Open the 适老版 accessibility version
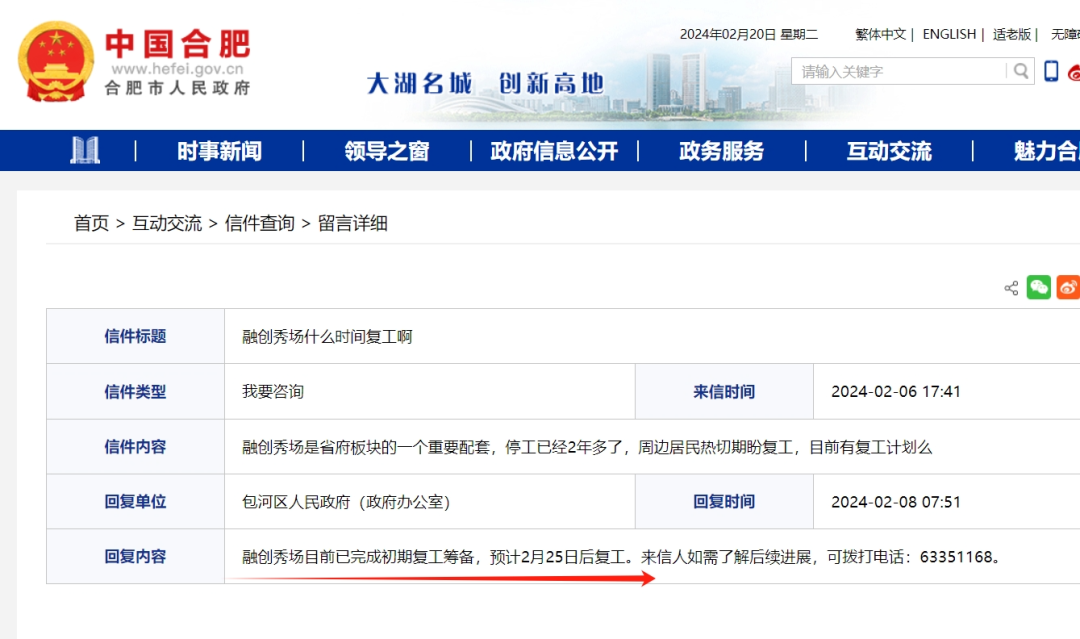The height and width of the screenshot is (639, 1080). tap(1012, 34)
